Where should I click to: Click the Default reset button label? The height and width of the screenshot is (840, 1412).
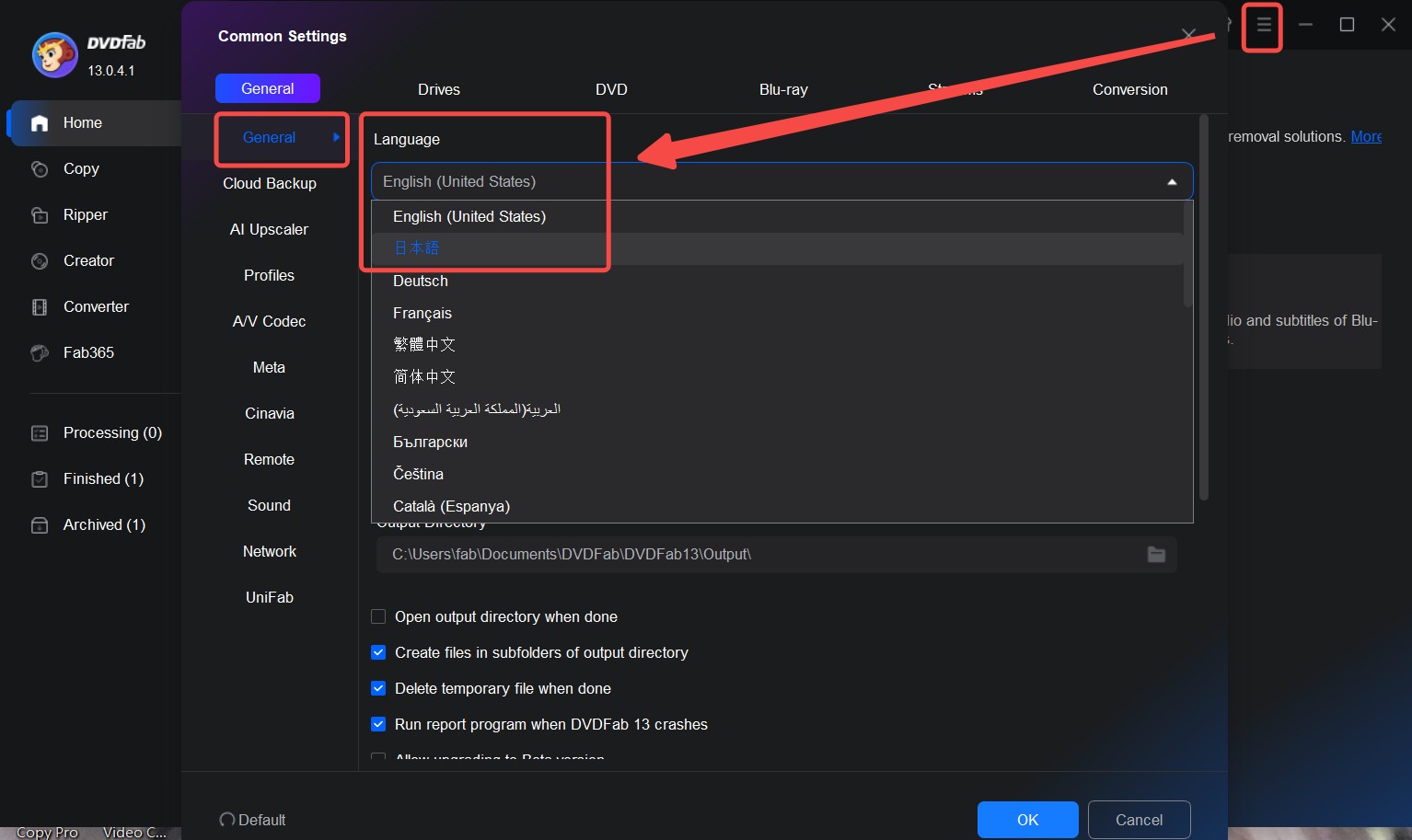click(262, 820)
